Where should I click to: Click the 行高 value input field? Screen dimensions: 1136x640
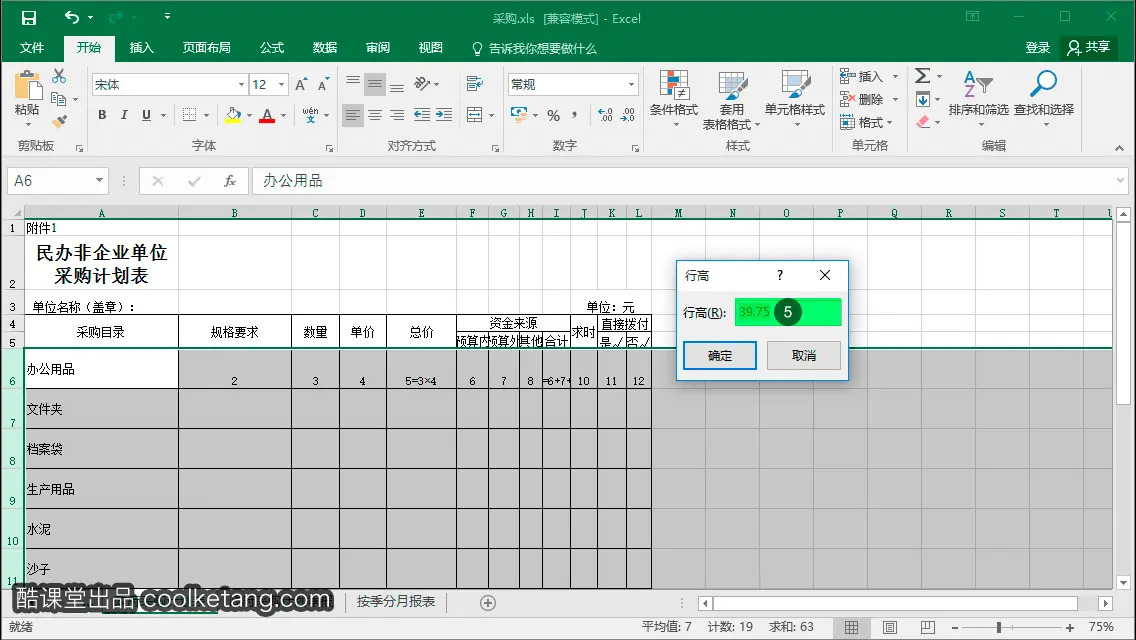[788, 312]
